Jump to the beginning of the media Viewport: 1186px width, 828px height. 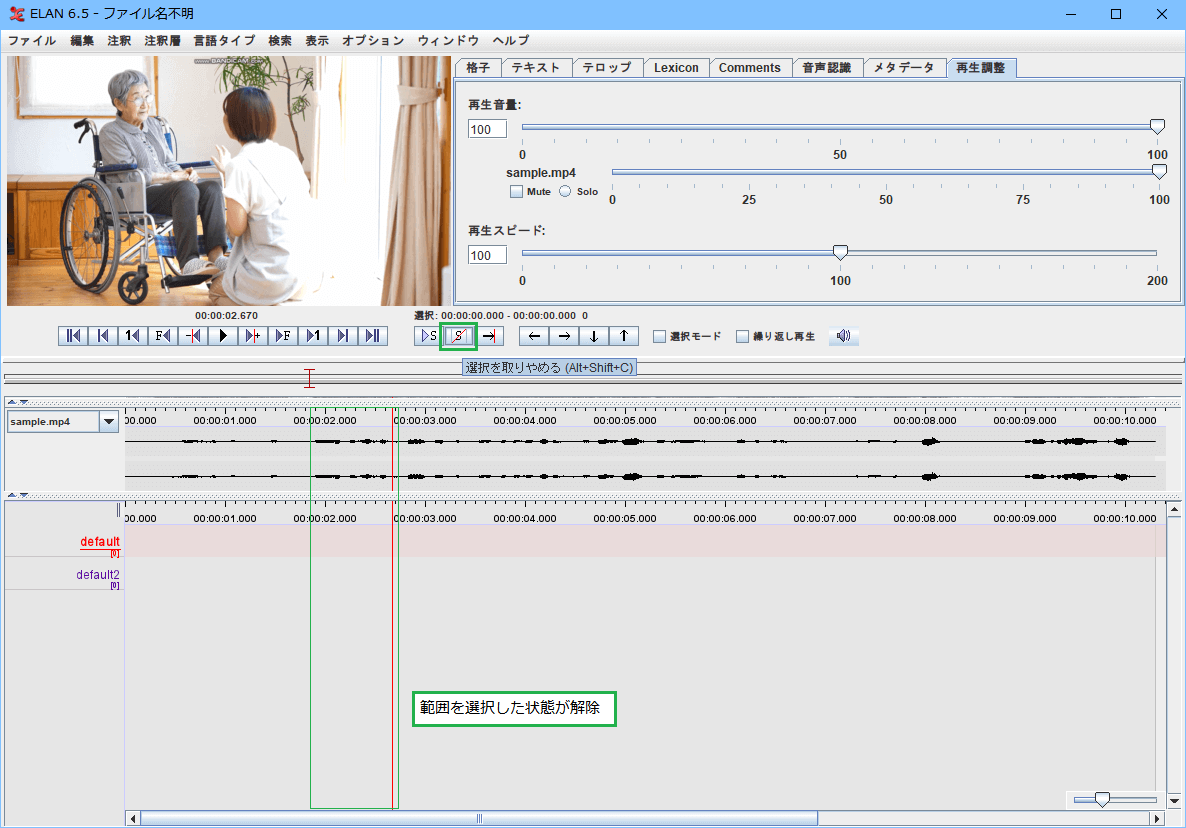(72, 336)
